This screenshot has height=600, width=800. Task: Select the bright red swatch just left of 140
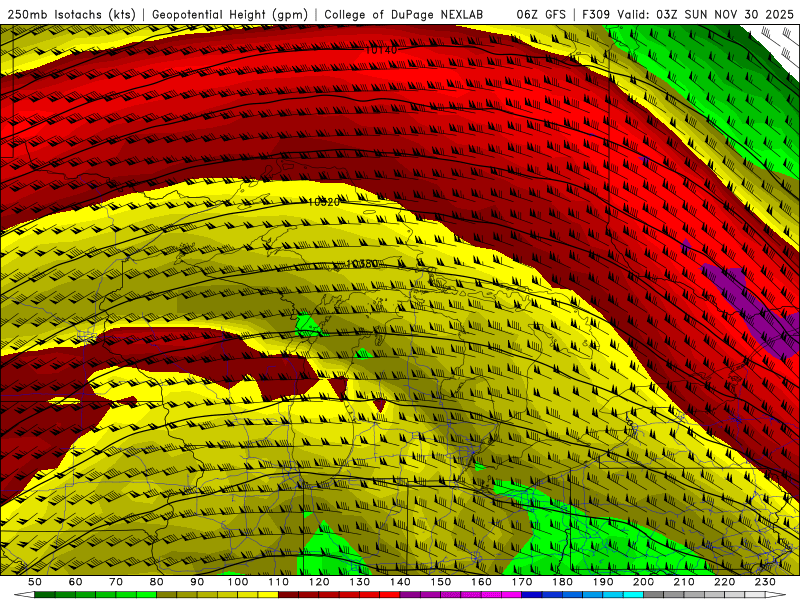tap(390, 595)
